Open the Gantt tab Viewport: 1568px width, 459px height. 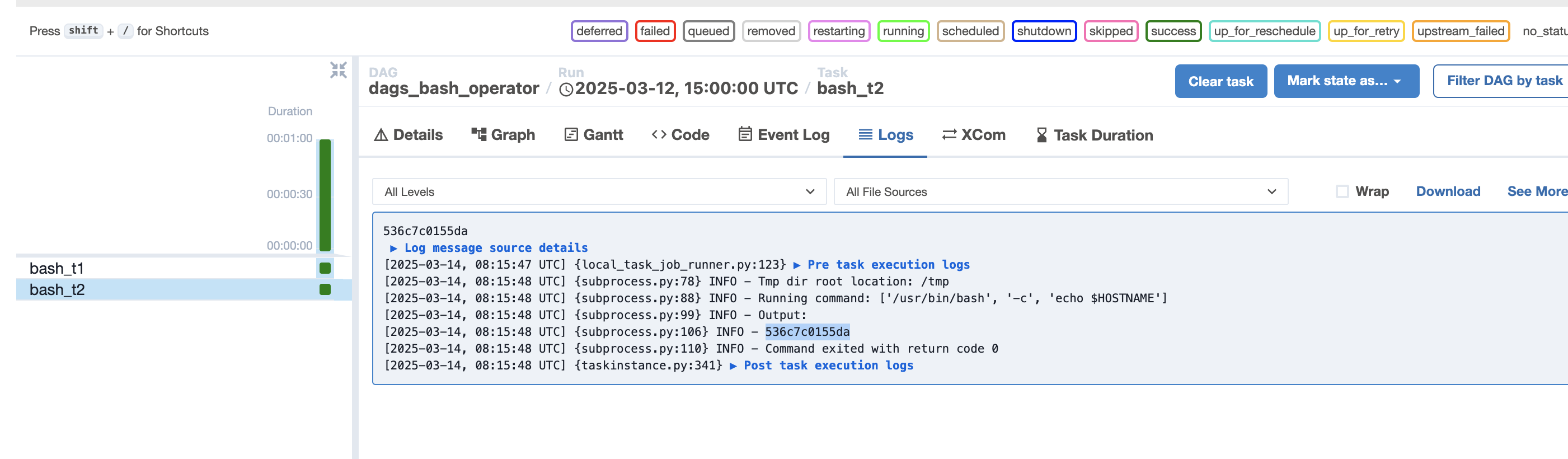pos(594,135)
